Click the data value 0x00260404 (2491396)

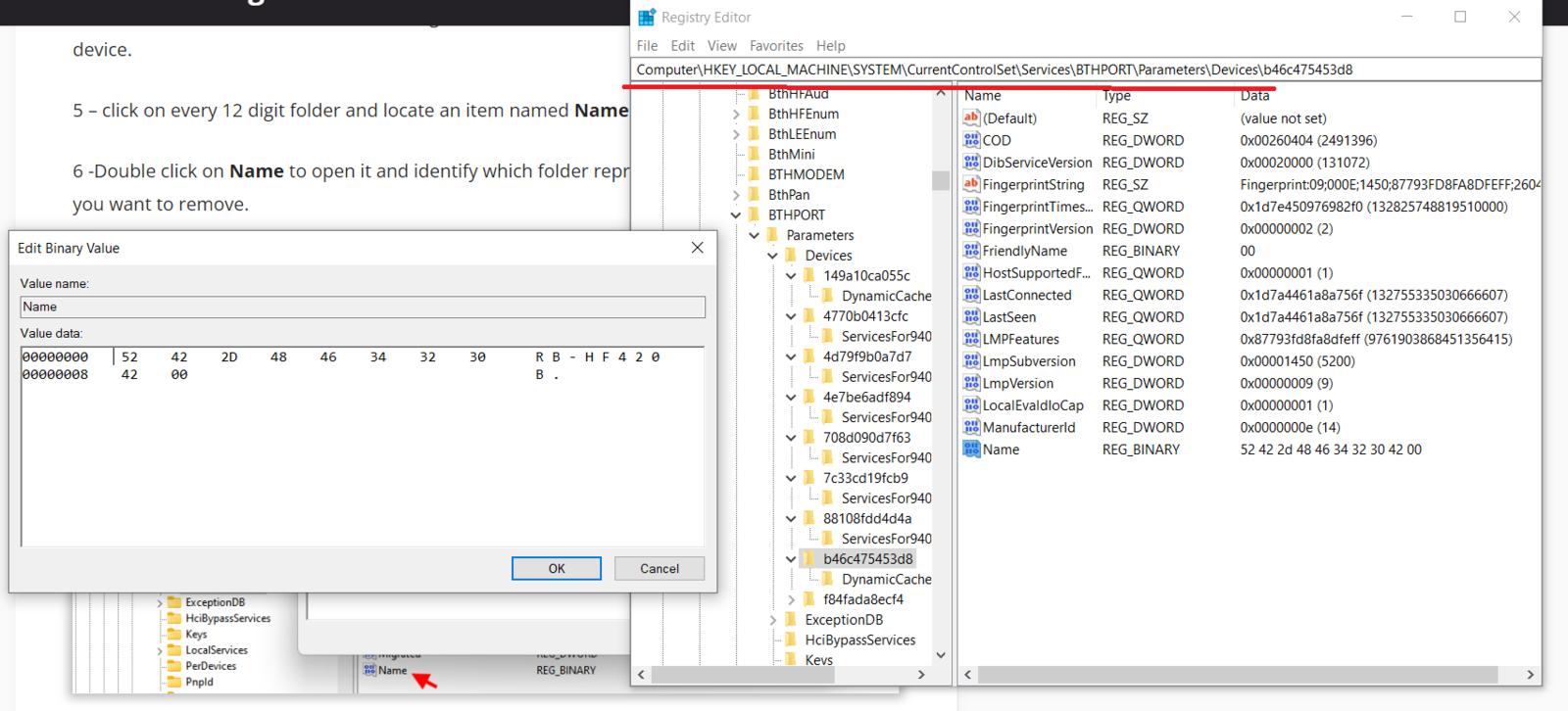1308,140
